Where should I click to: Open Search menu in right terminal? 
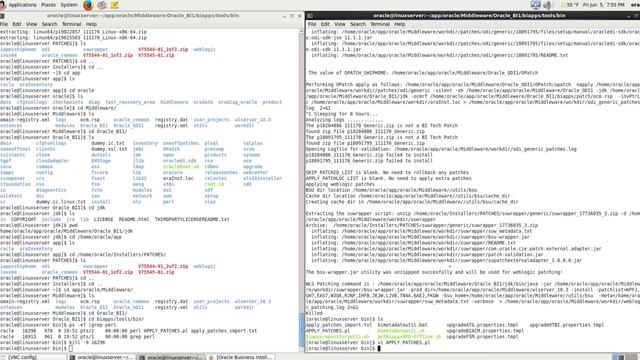coord(358,24)
